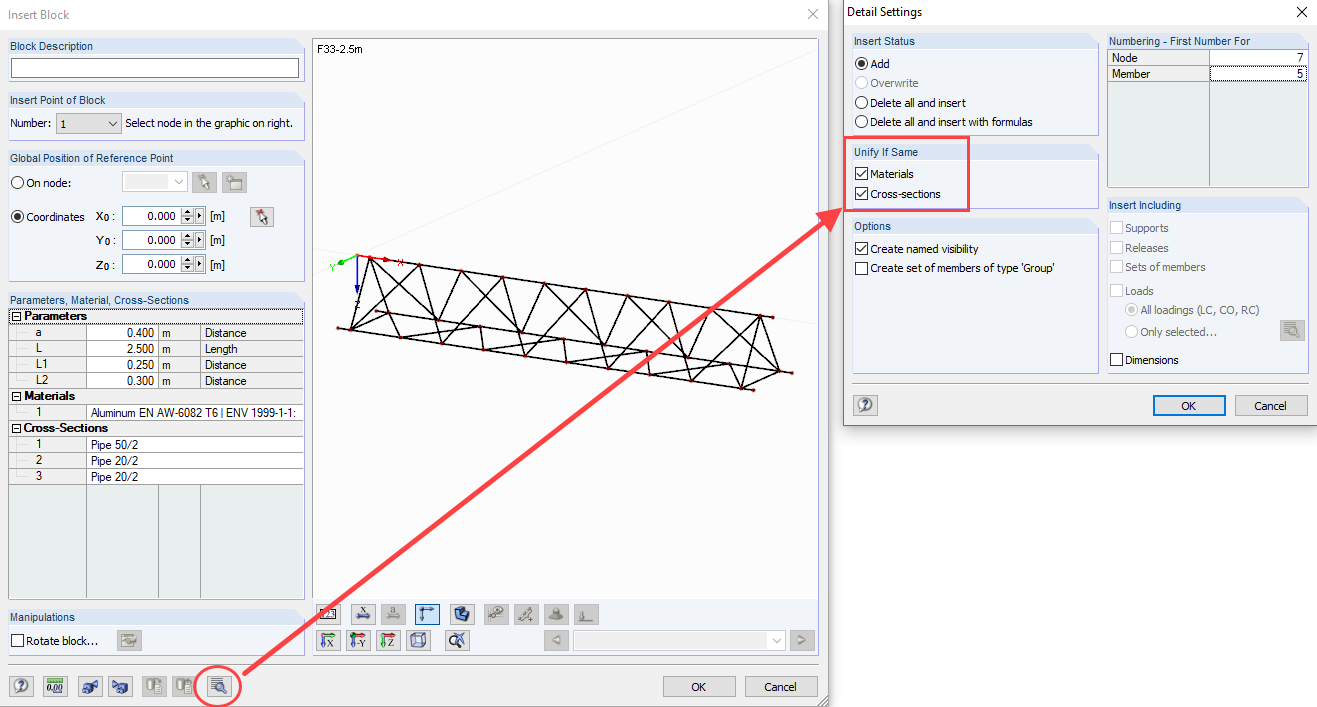Click the Help question mark icon in Insert Block
Screen dimensions: 1317x707
[21, 686]
